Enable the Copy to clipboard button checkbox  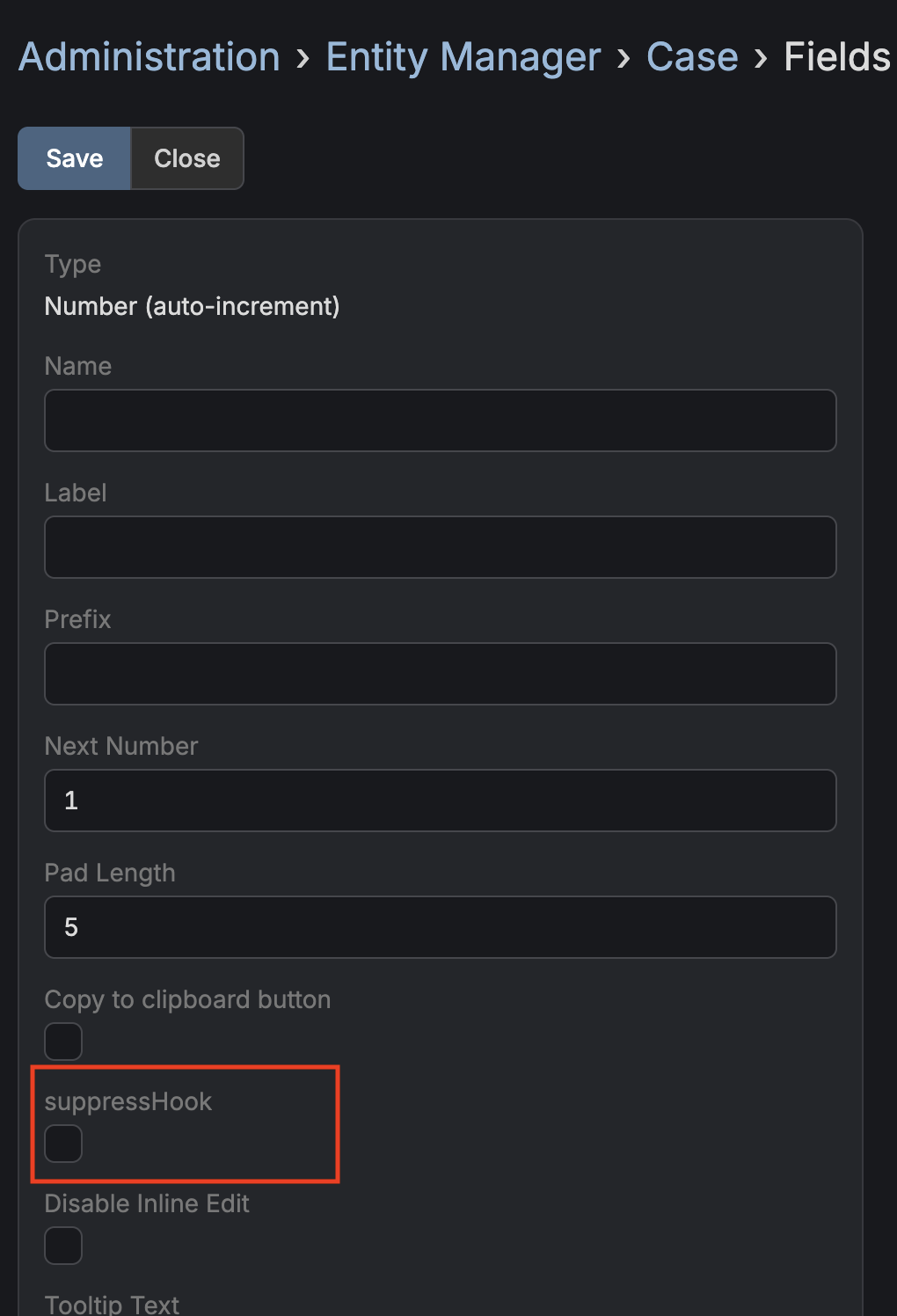click(x=63, y=1042)
